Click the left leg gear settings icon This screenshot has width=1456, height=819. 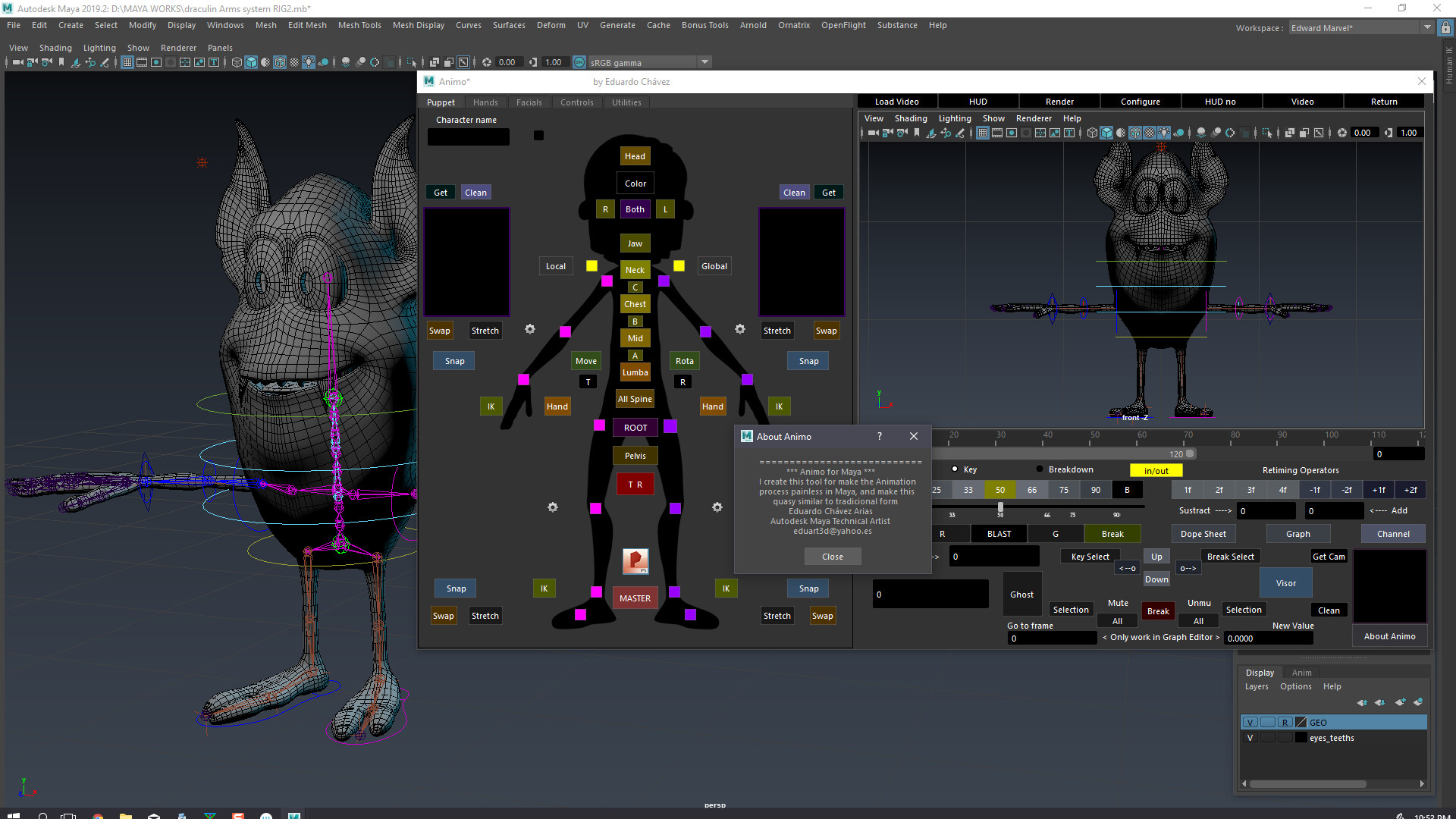click(553, 507)
